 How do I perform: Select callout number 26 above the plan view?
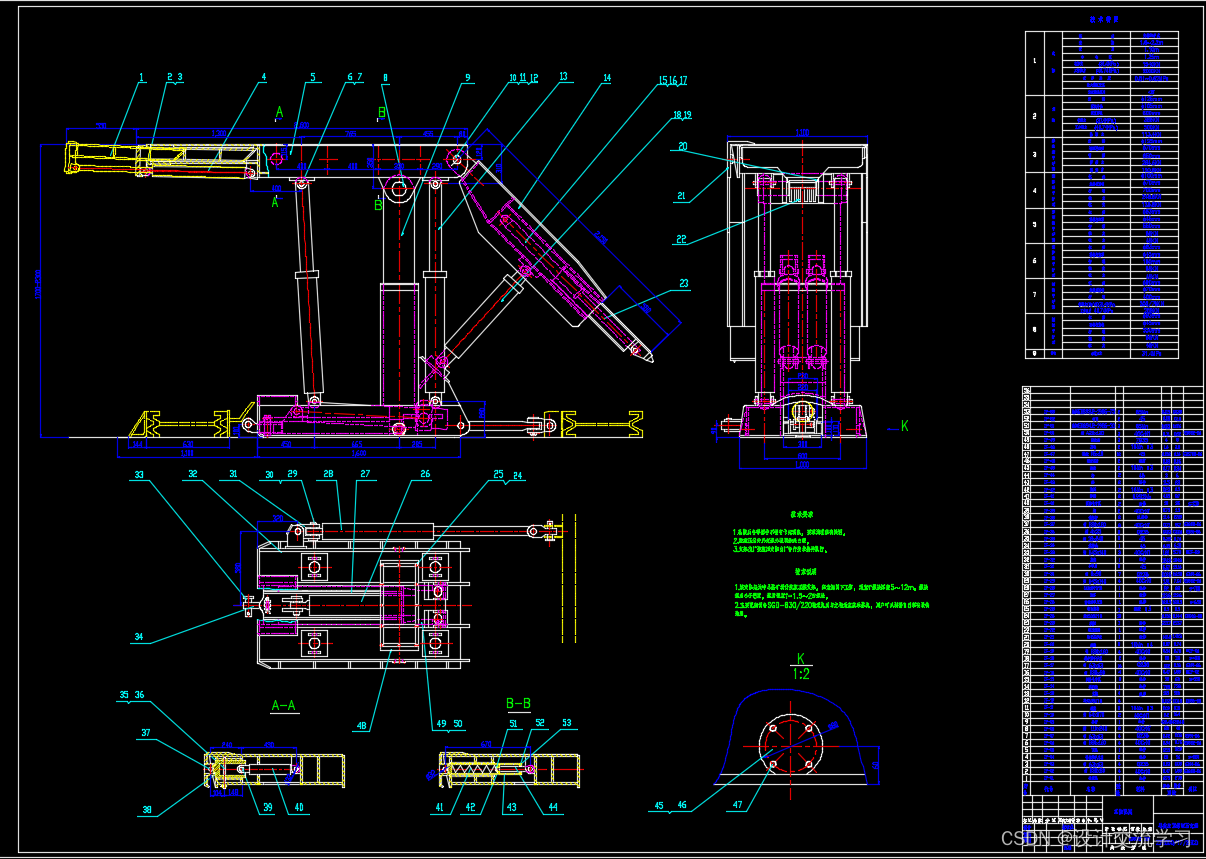(425, 474)
